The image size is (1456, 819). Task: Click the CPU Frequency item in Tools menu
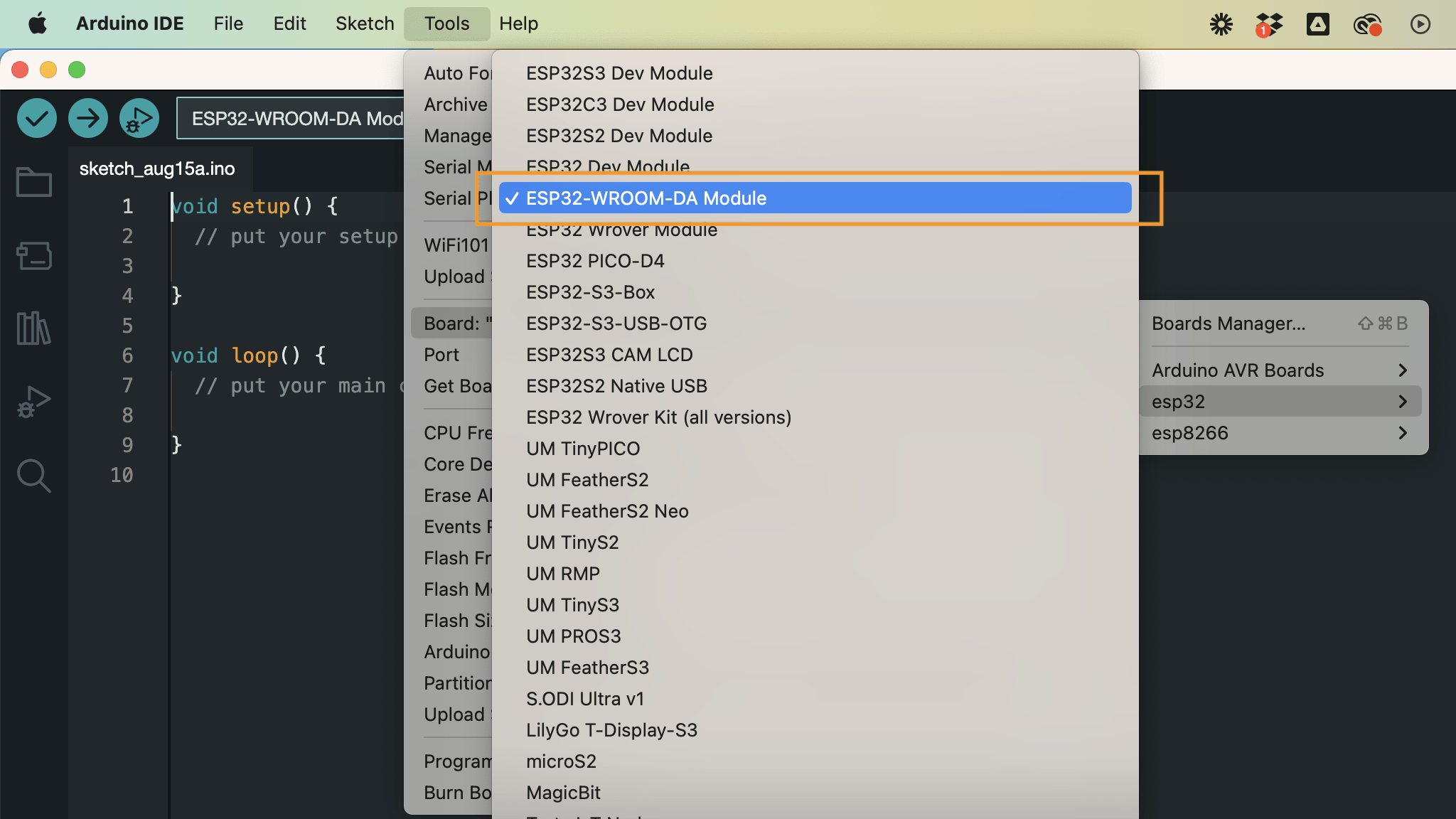tap(452, 433)
